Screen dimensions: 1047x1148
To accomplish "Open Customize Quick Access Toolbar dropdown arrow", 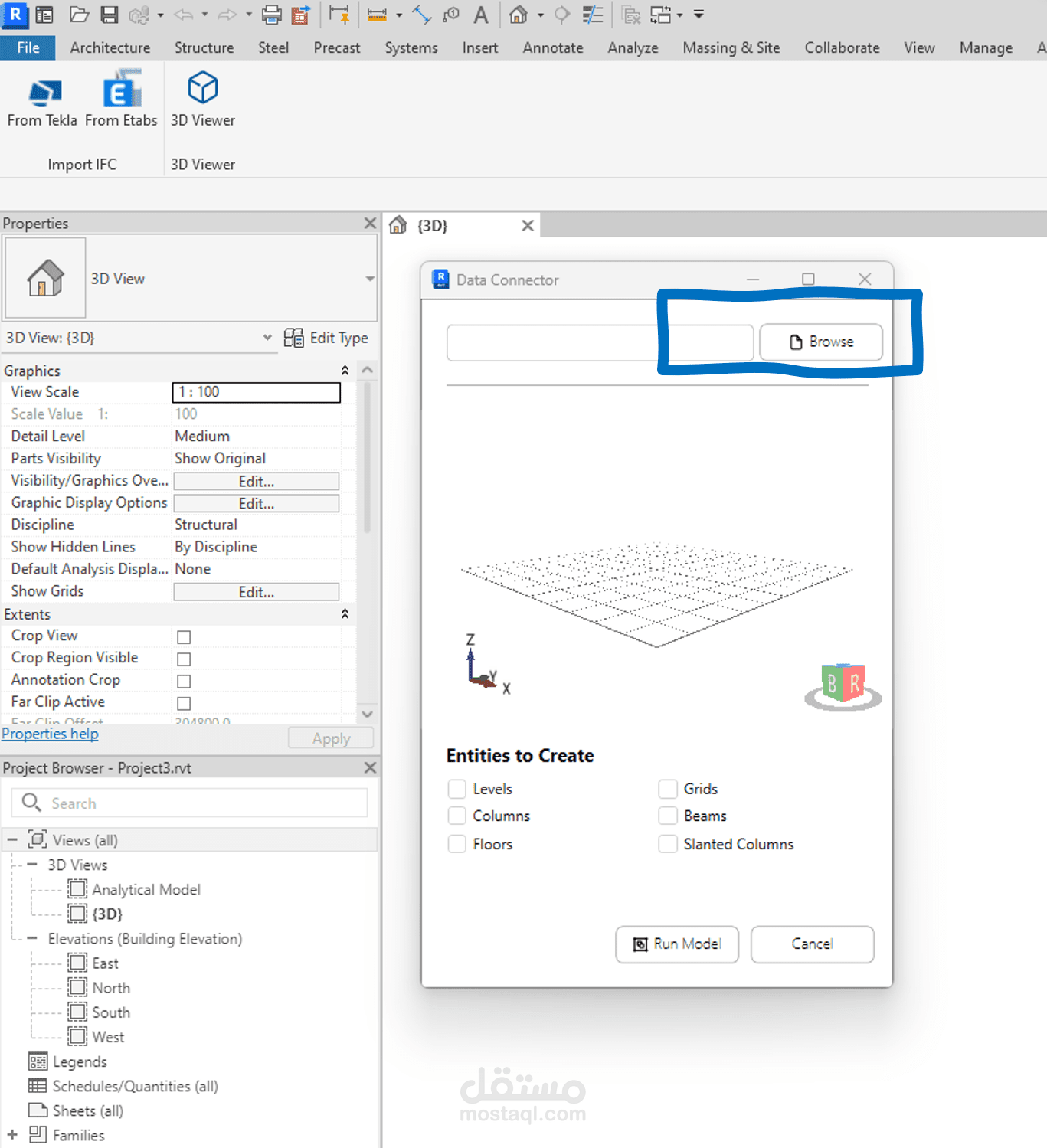I will pos(699,14).
